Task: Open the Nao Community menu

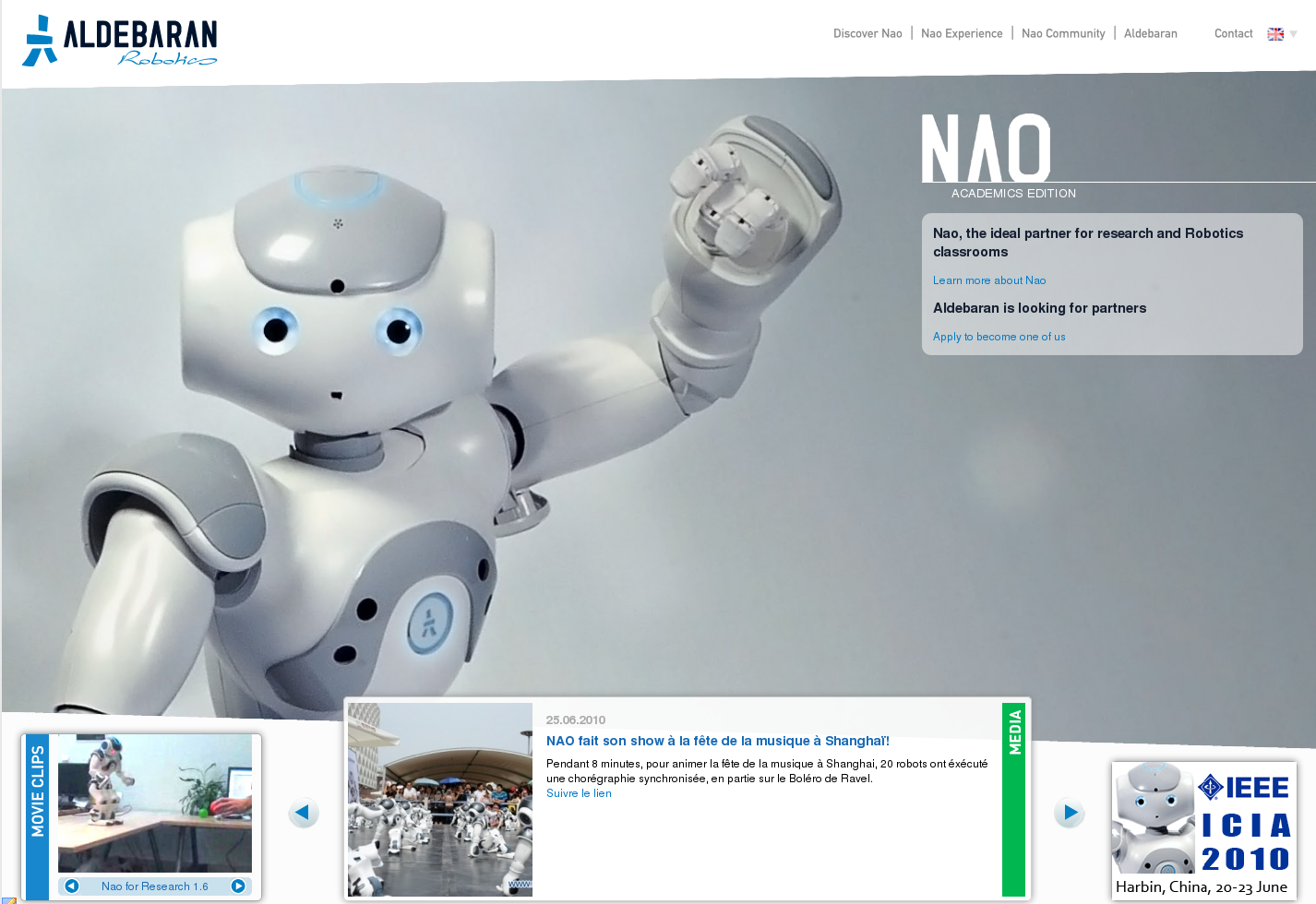Action: point(1063,33)
